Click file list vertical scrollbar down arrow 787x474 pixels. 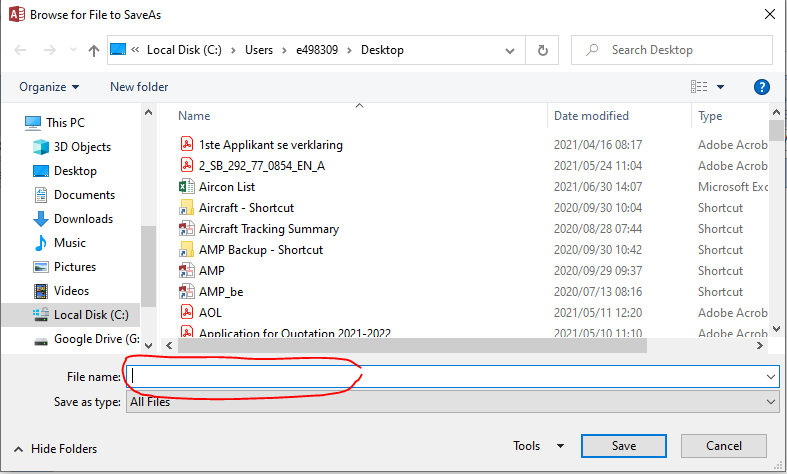tap(776, 329)
